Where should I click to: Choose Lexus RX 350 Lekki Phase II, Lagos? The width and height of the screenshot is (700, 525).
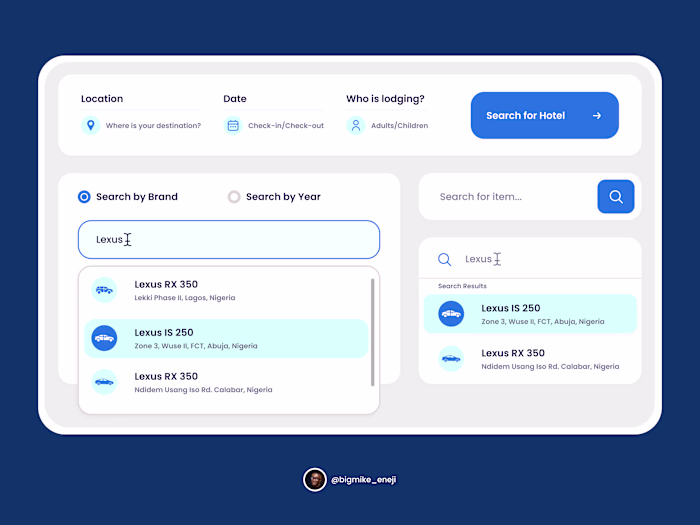pos(226,290)
